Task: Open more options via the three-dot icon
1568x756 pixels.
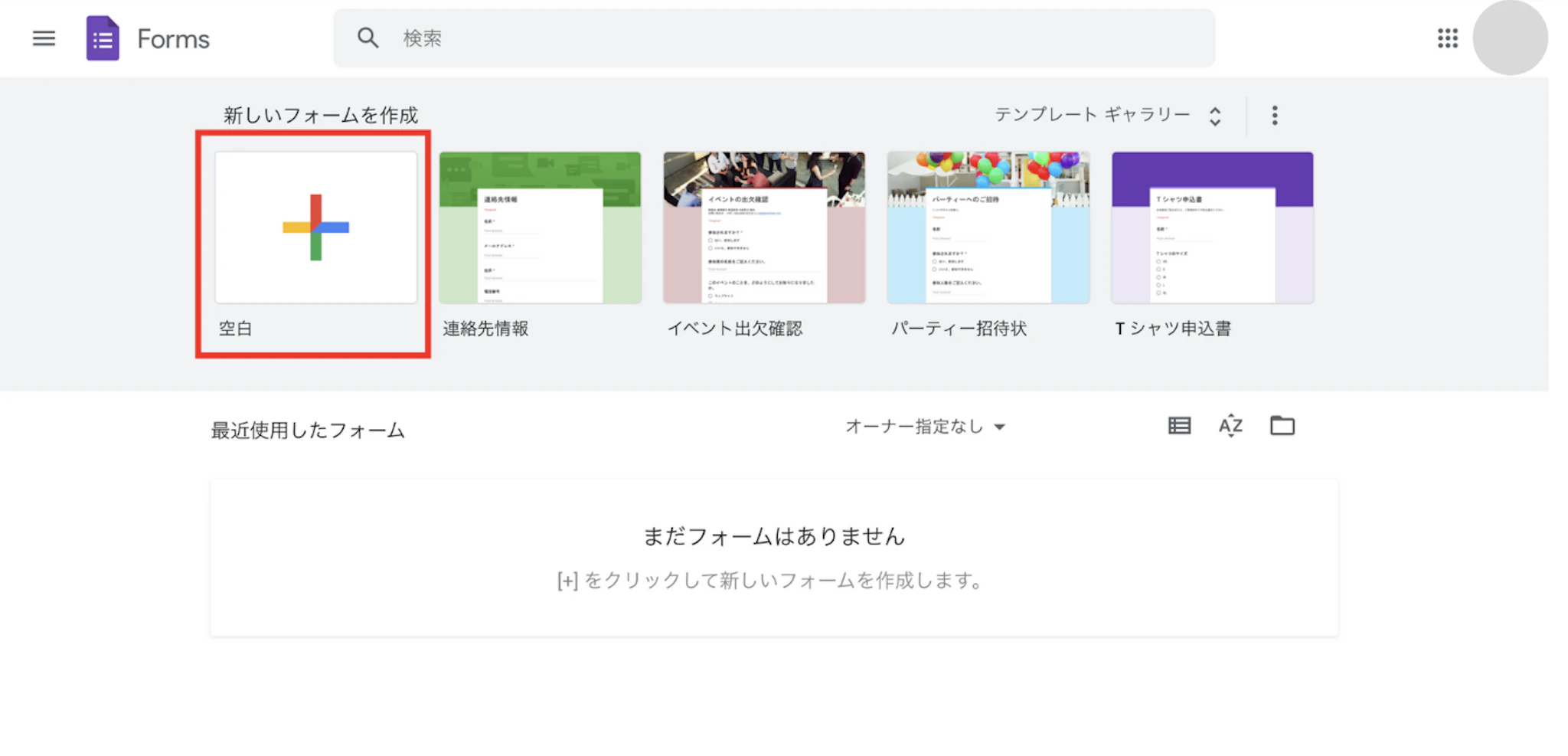Action: pos(1276,114)
